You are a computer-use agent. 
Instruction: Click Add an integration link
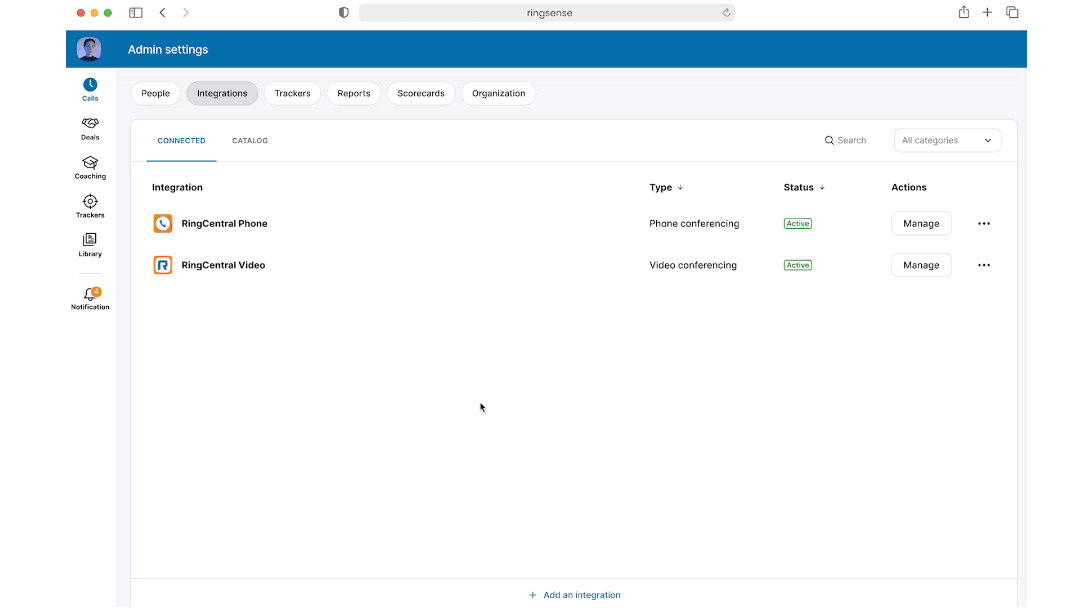575,595
